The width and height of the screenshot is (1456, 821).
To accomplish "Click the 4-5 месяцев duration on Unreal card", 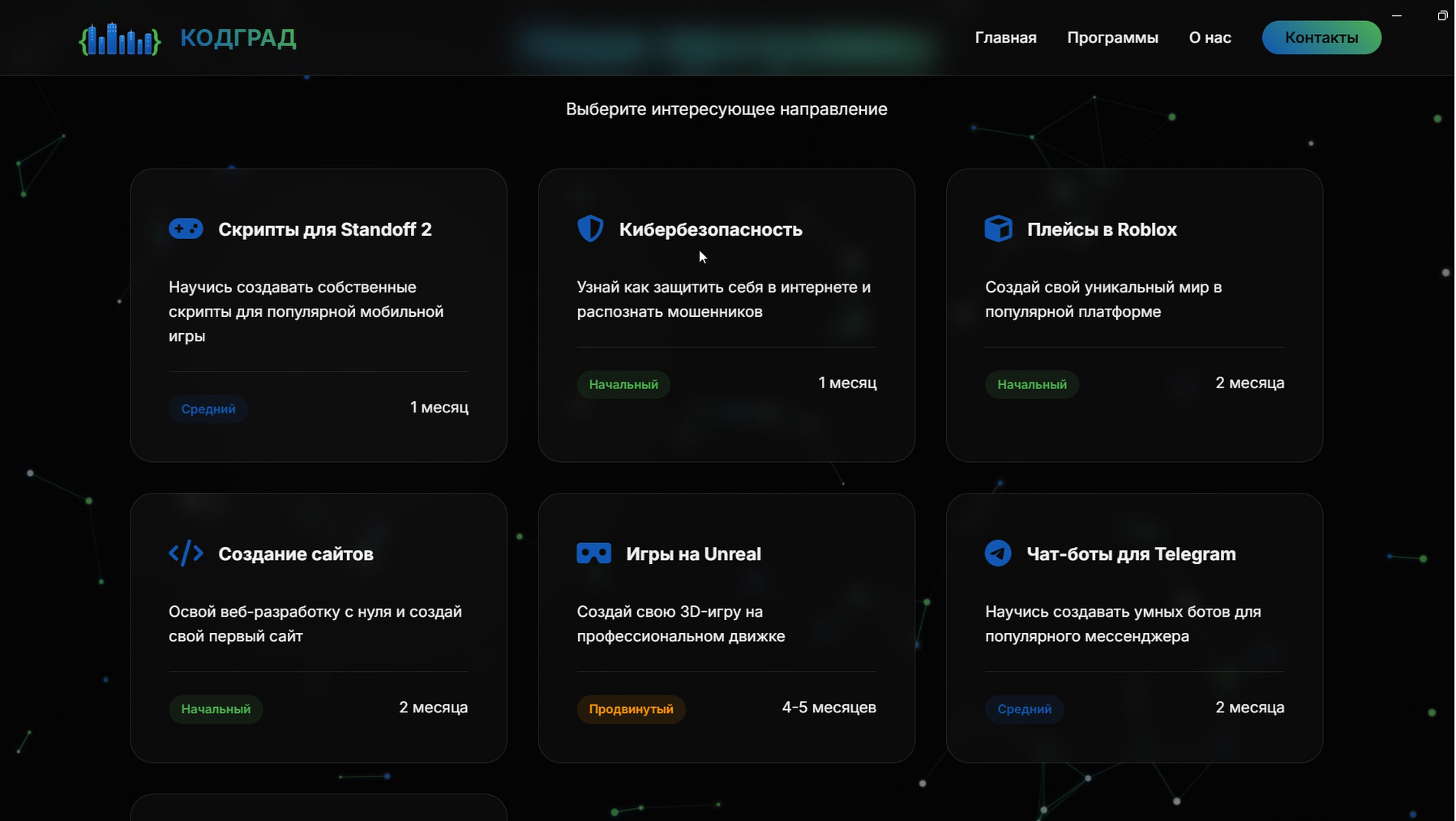I will 829,708.
